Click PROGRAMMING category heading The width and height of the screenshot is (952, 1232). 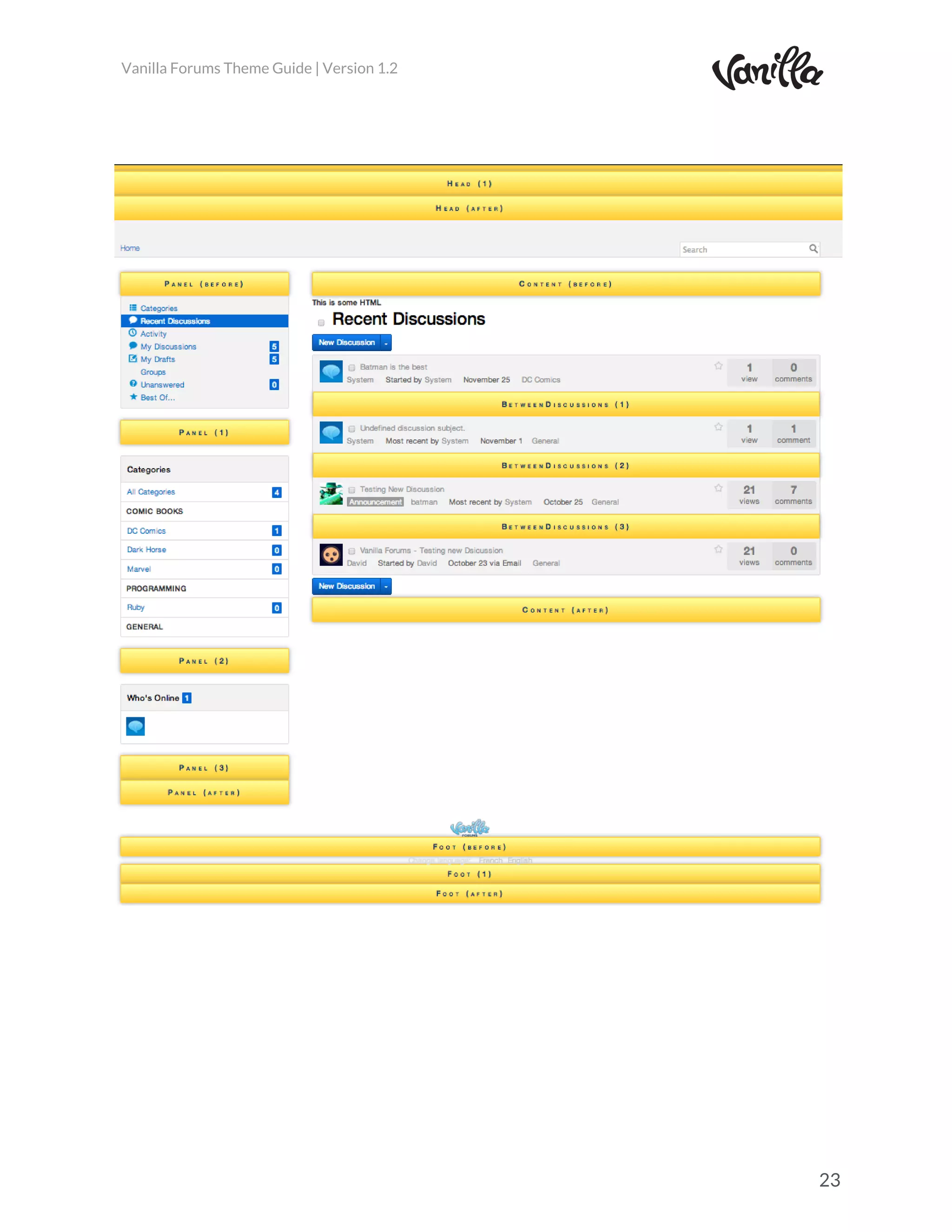156,589
